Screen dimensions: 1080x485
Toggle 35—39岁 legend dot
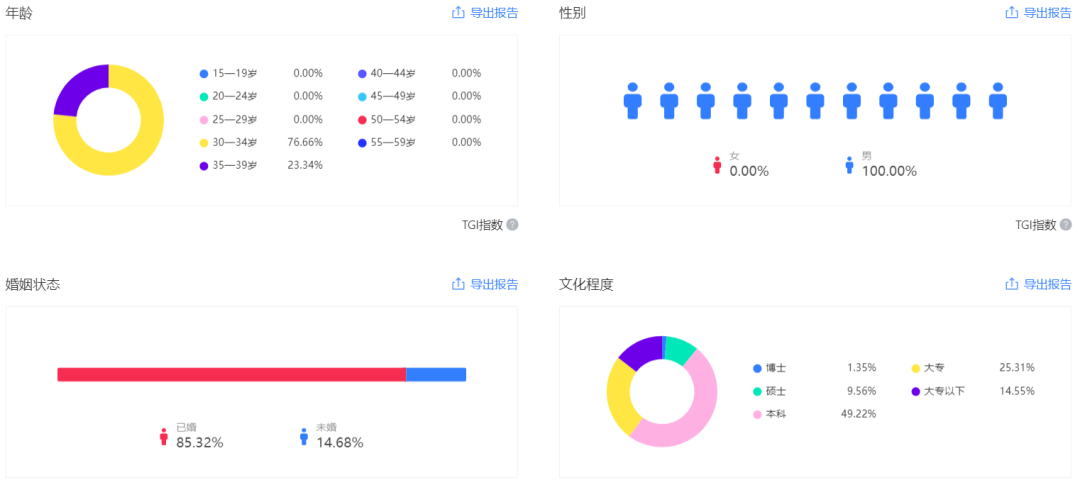203,165
